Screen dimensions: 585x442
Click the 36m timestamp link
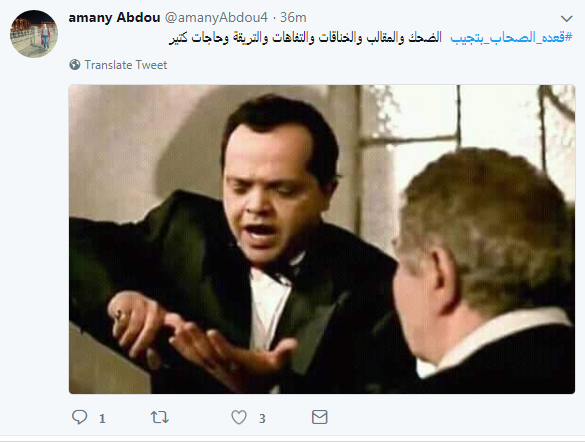pos(293,18)
